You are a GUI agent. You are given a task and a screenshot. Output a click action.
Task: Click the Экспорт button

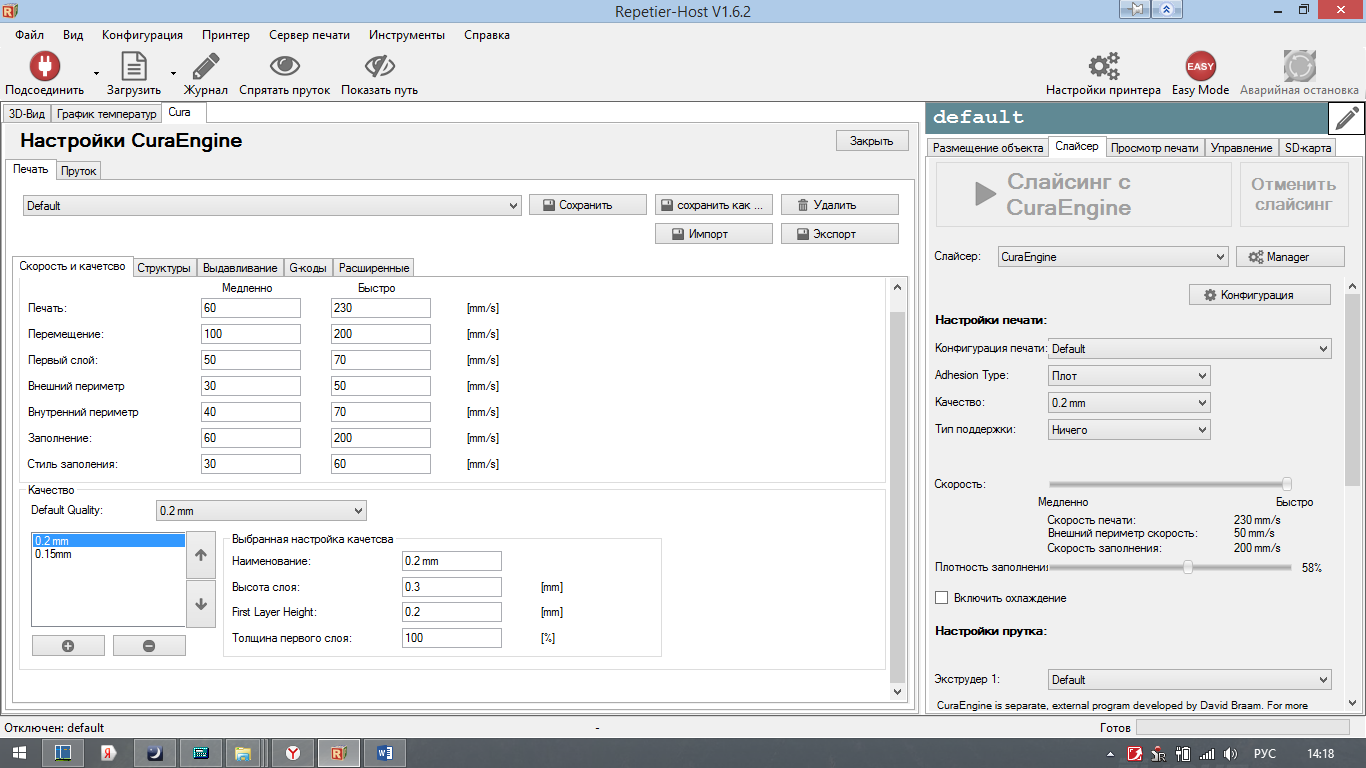click(840, 234)
